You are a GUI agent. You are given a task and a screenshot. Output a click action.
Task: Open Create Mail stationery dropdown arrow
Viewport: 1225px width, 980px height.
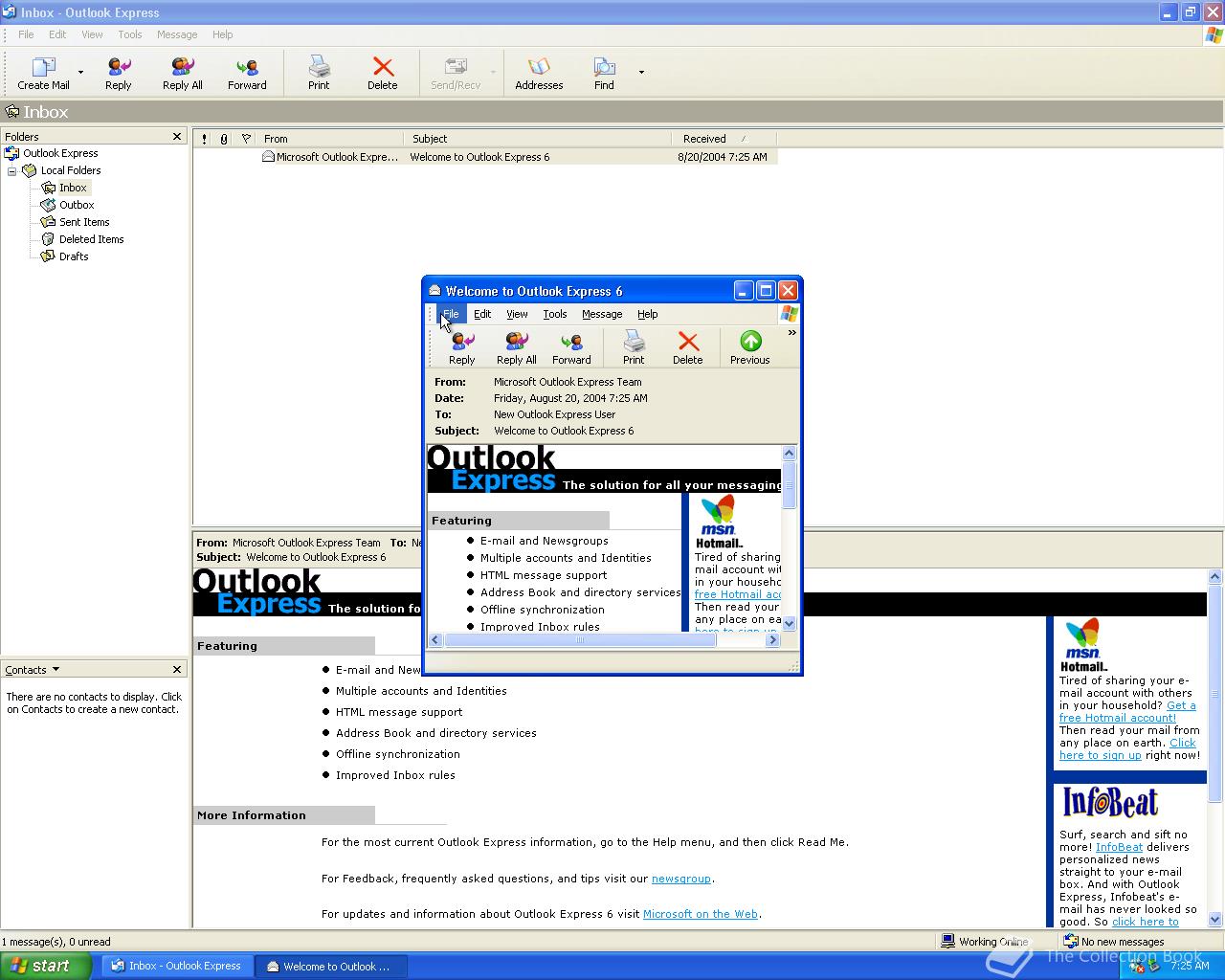pyautogui.click(x=80, y=73)
